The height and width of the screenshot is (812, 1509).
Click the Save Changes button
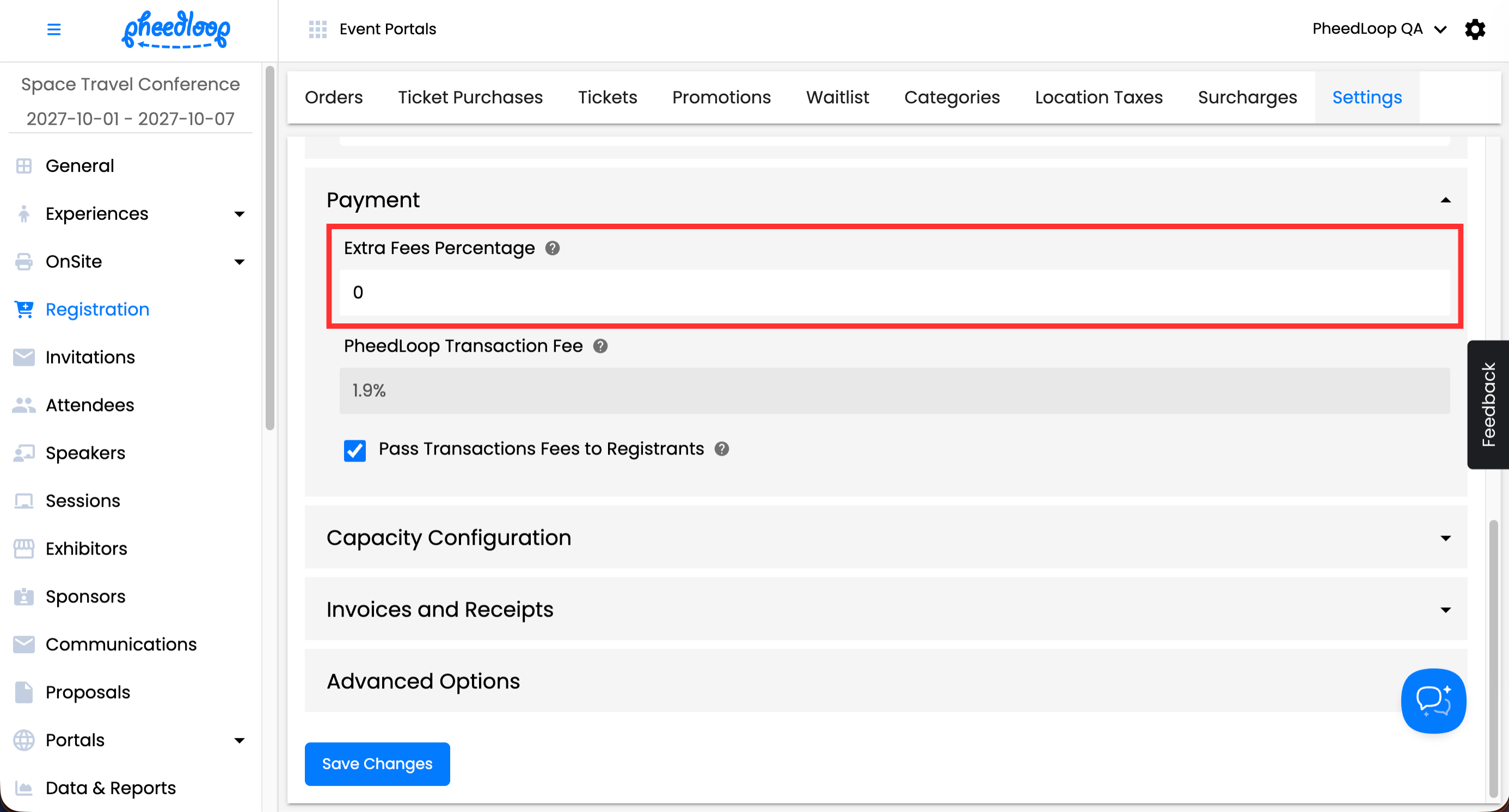[x=377, y=764]
